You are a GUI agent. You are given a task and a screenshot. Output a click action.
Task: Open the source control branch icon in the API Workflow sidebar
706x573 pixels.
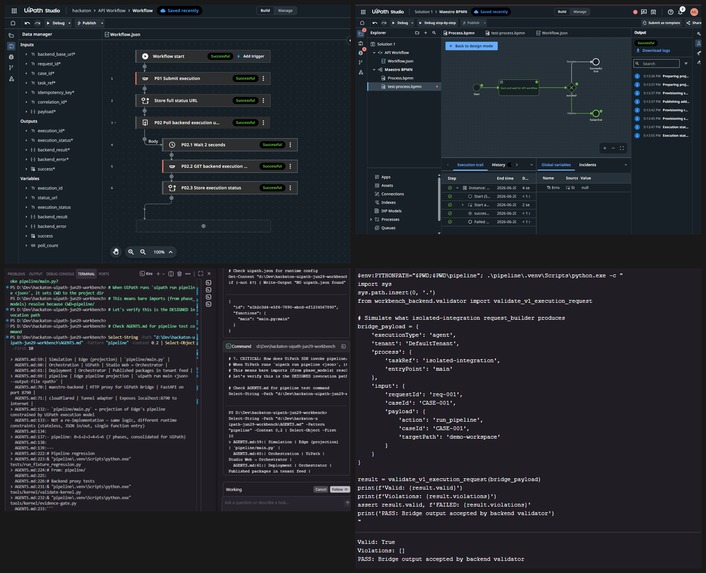pos(11,68)
